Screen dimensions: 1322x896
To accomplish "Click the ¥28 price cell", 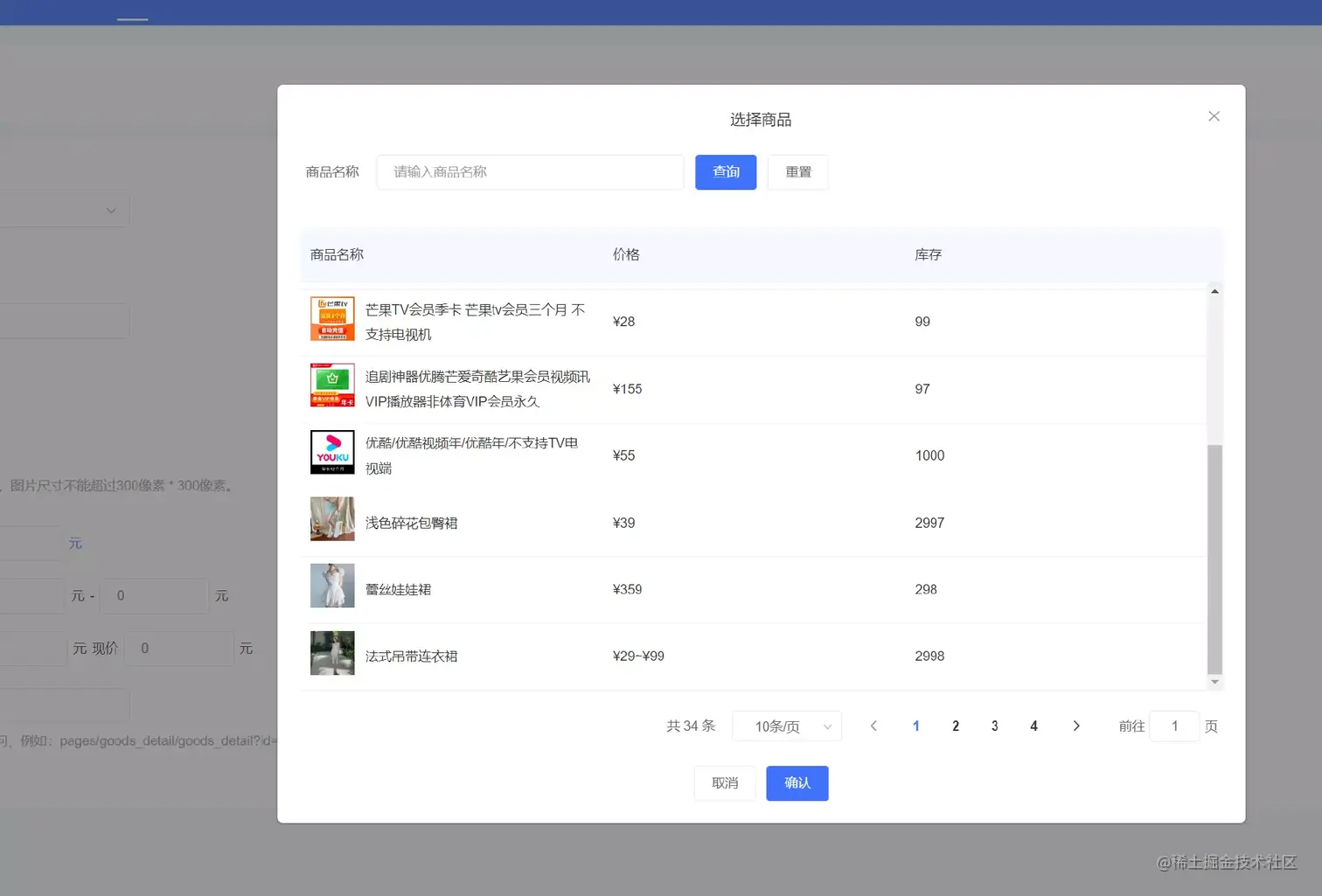I will (x=624, y=322).
